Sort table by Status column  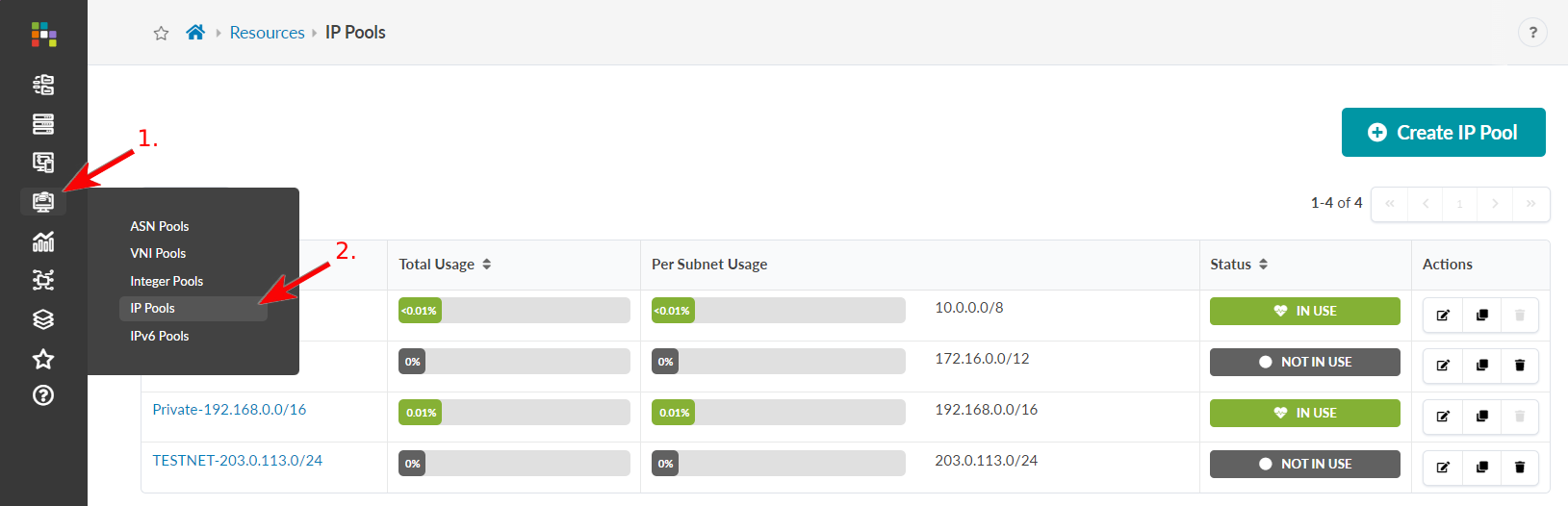1263,265
